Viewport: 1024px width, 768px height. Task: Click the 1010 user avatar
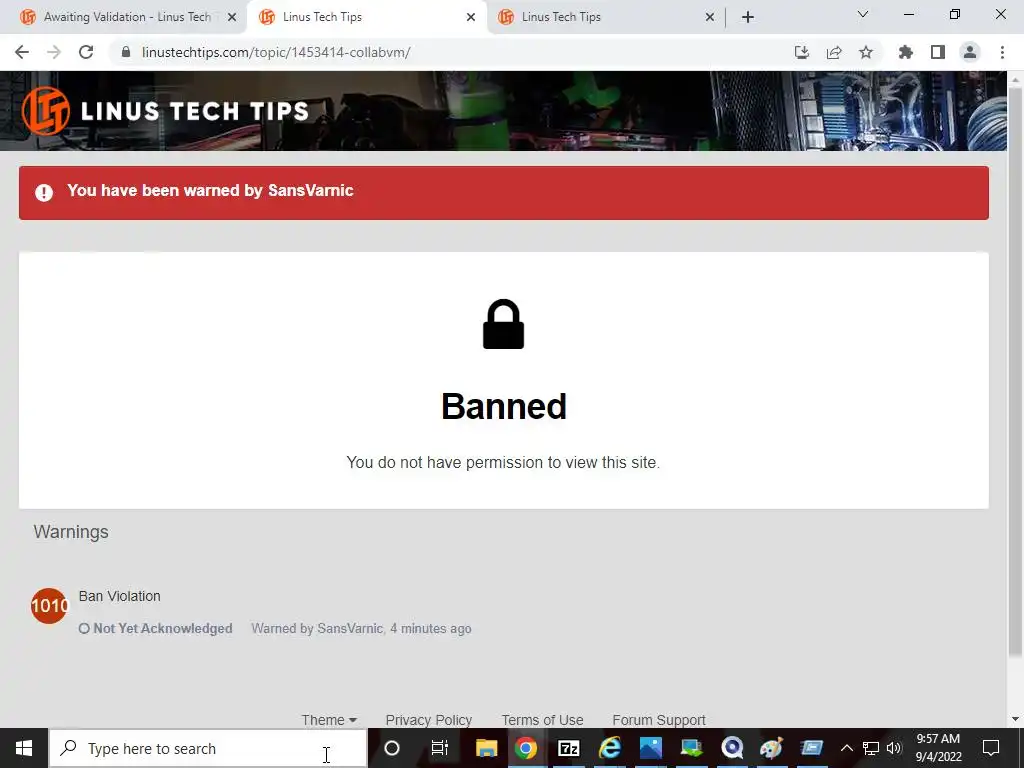tap(49, 606)
